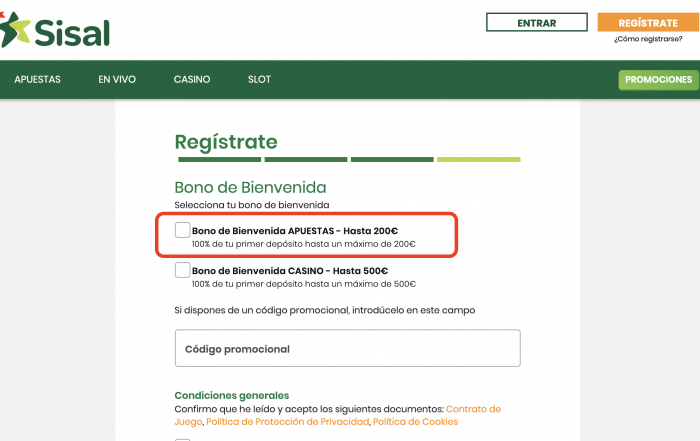Click the second progress bar segment
Viewport: 700px width, 441px height.
click(x=306, y=159)
